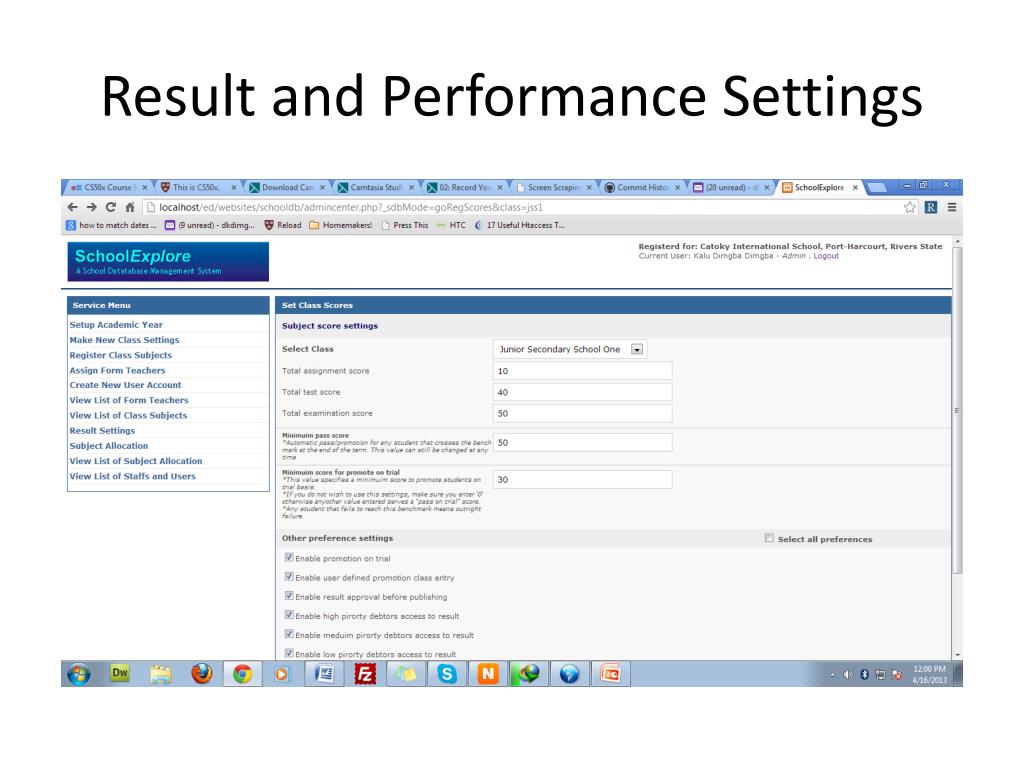
Task: Click the Minimum pass score field
Action: tap(583, 442)
